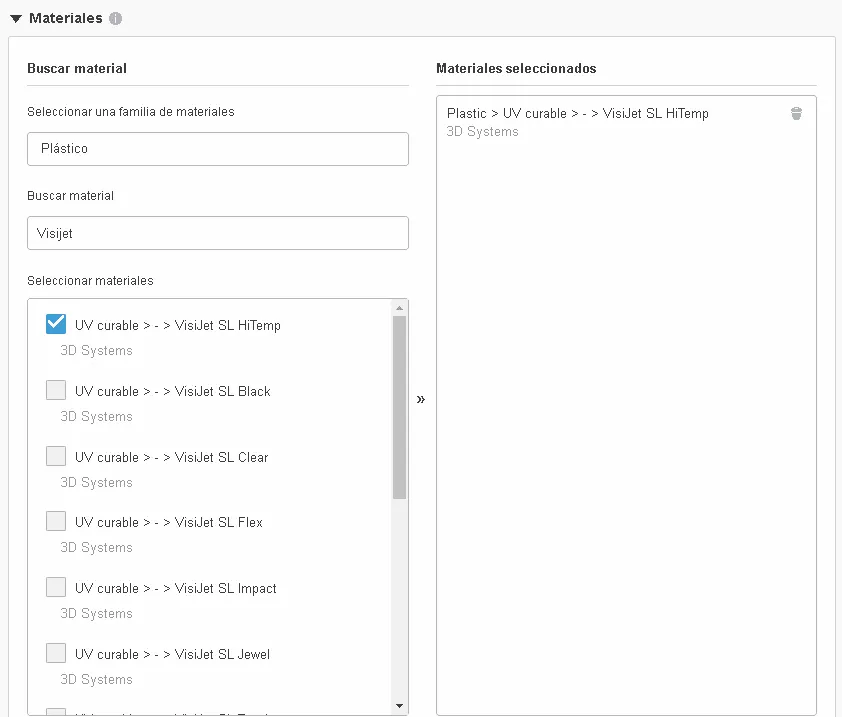
Task: Click the materials list scroll down arrow
Action: click(x=400, y=705)
